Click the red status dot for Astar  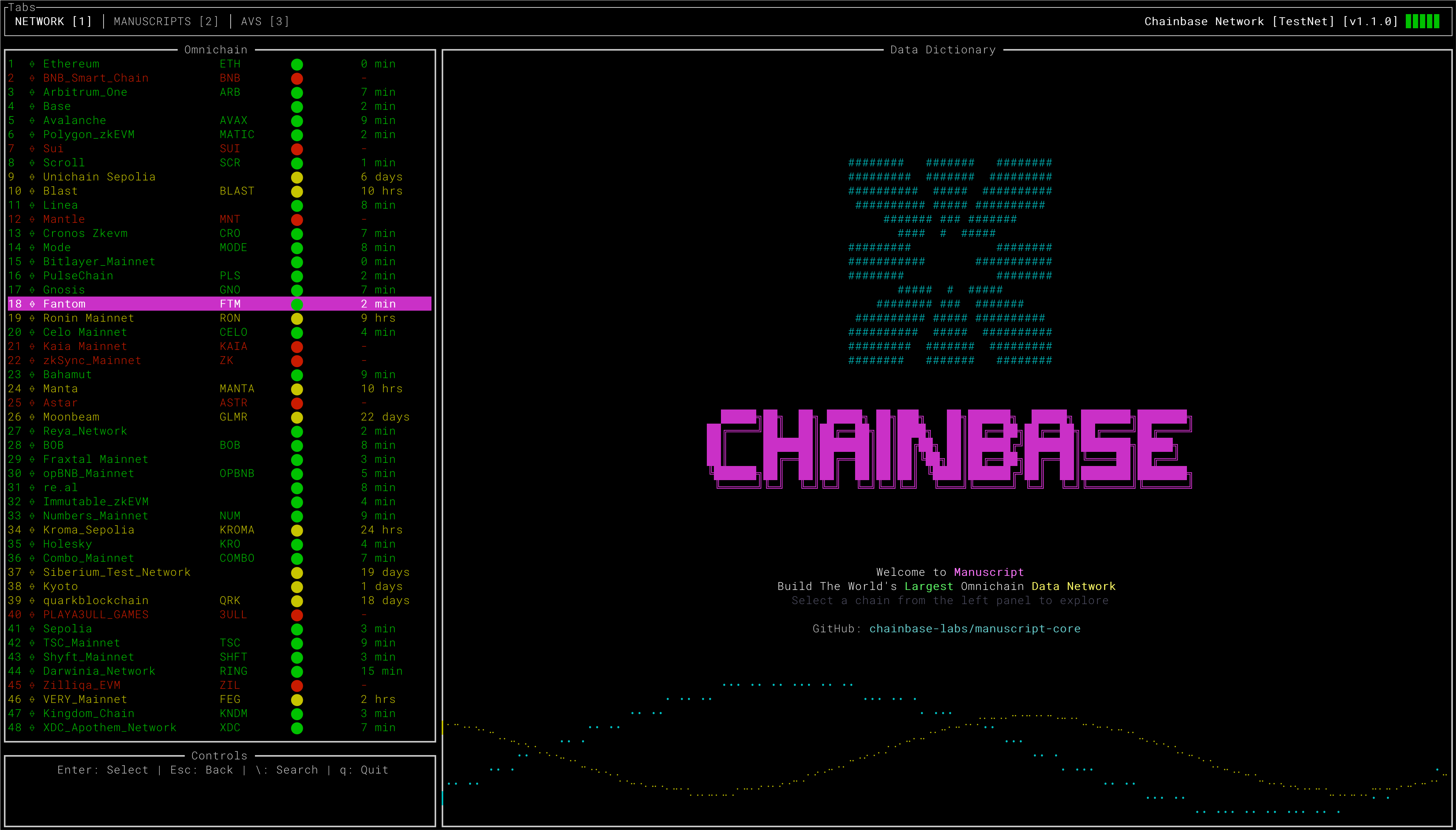click(297, 403)
